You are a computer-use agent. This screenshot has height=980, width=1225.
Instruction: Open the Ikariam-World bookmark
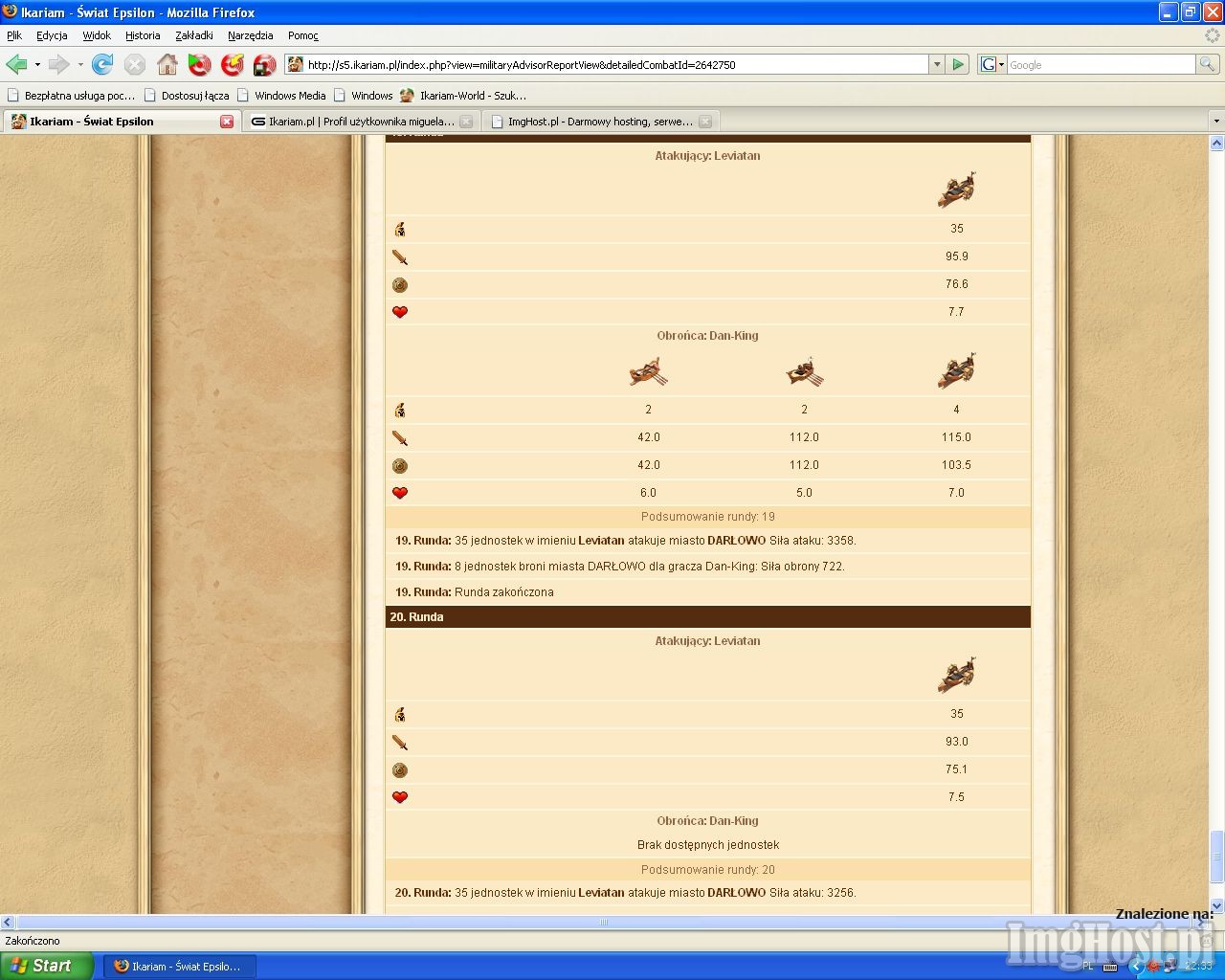click(463, 96)
